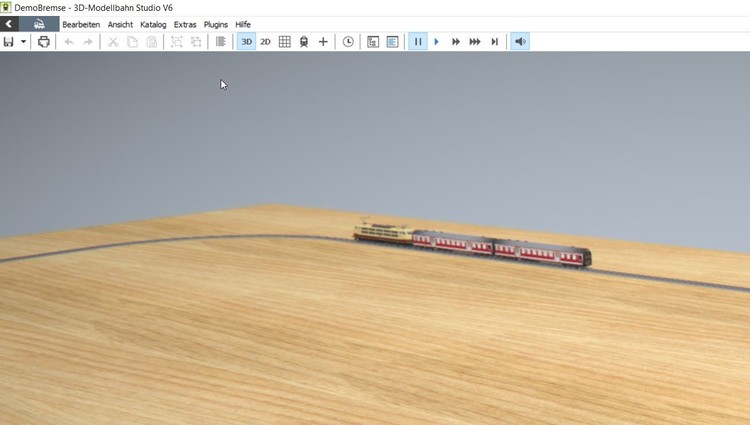Open the clock time settings icon

348,42
